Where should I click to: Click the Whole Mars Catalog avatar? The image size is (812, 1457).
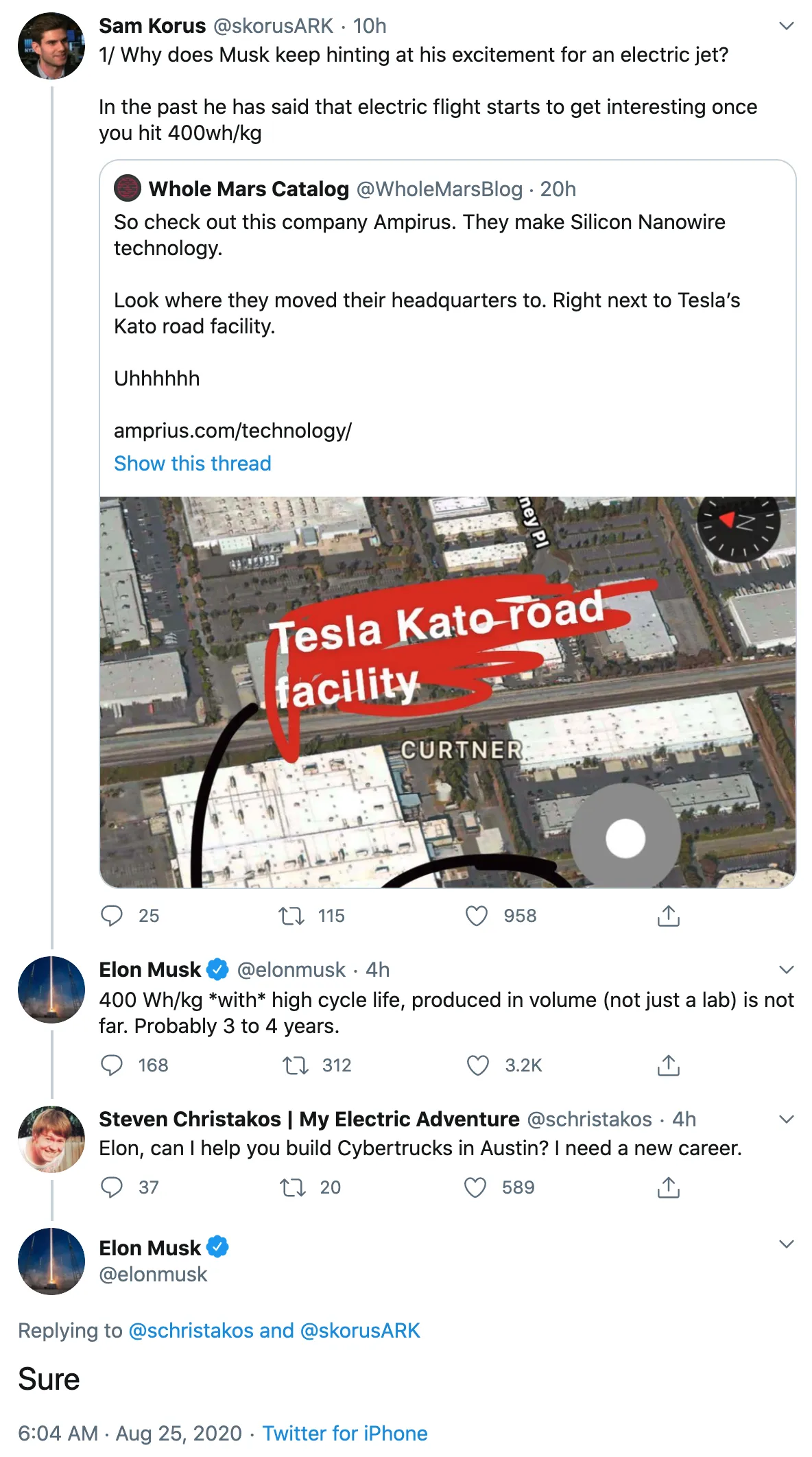(128, 188)
